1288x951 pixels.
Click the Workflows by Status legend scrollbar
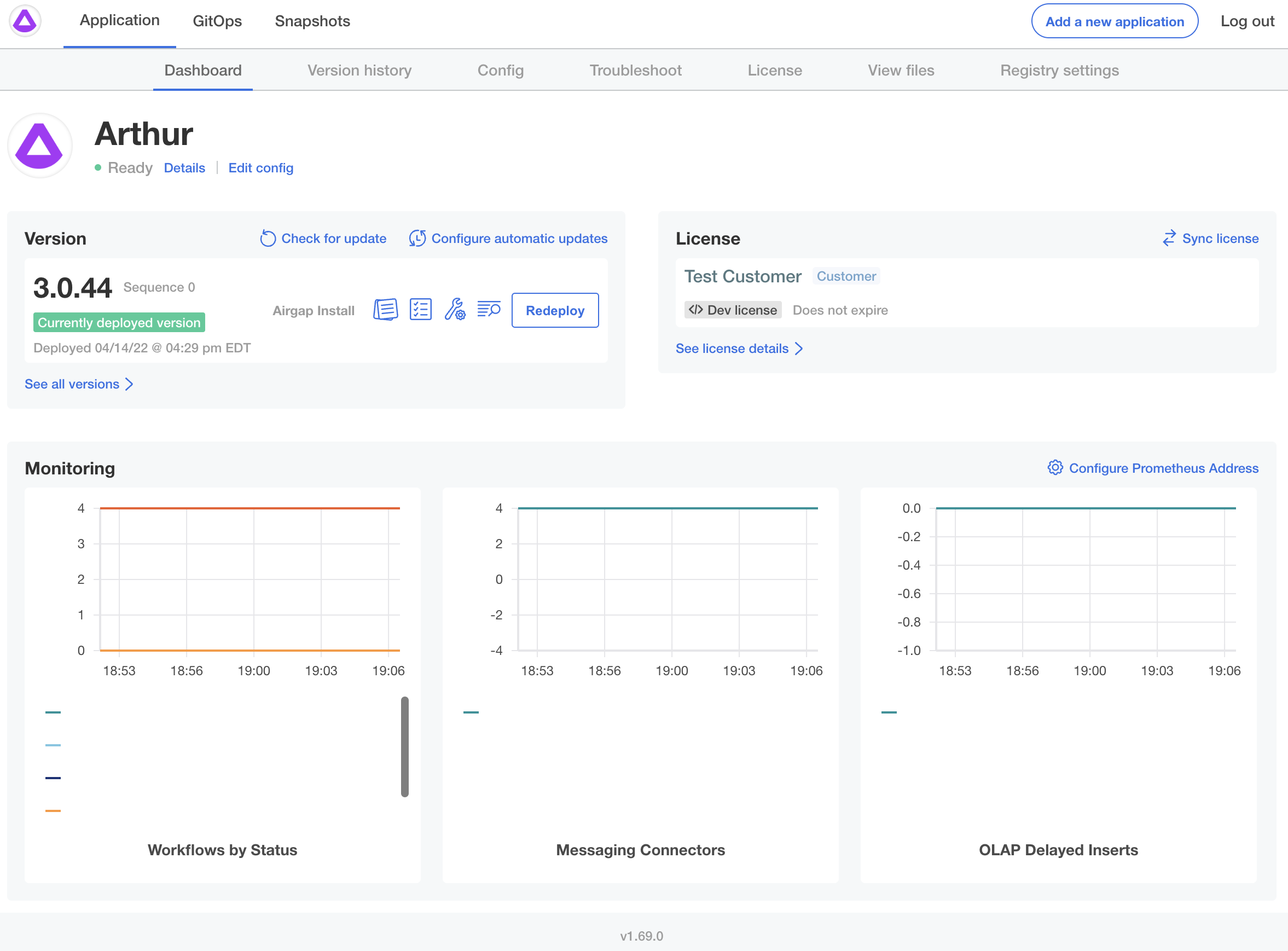click(x=404, y=747)
